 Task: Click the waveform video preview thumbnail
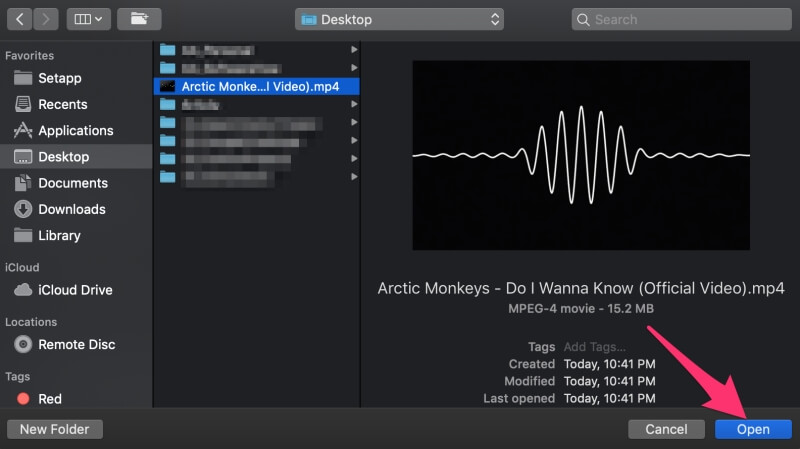click(581, 155)
